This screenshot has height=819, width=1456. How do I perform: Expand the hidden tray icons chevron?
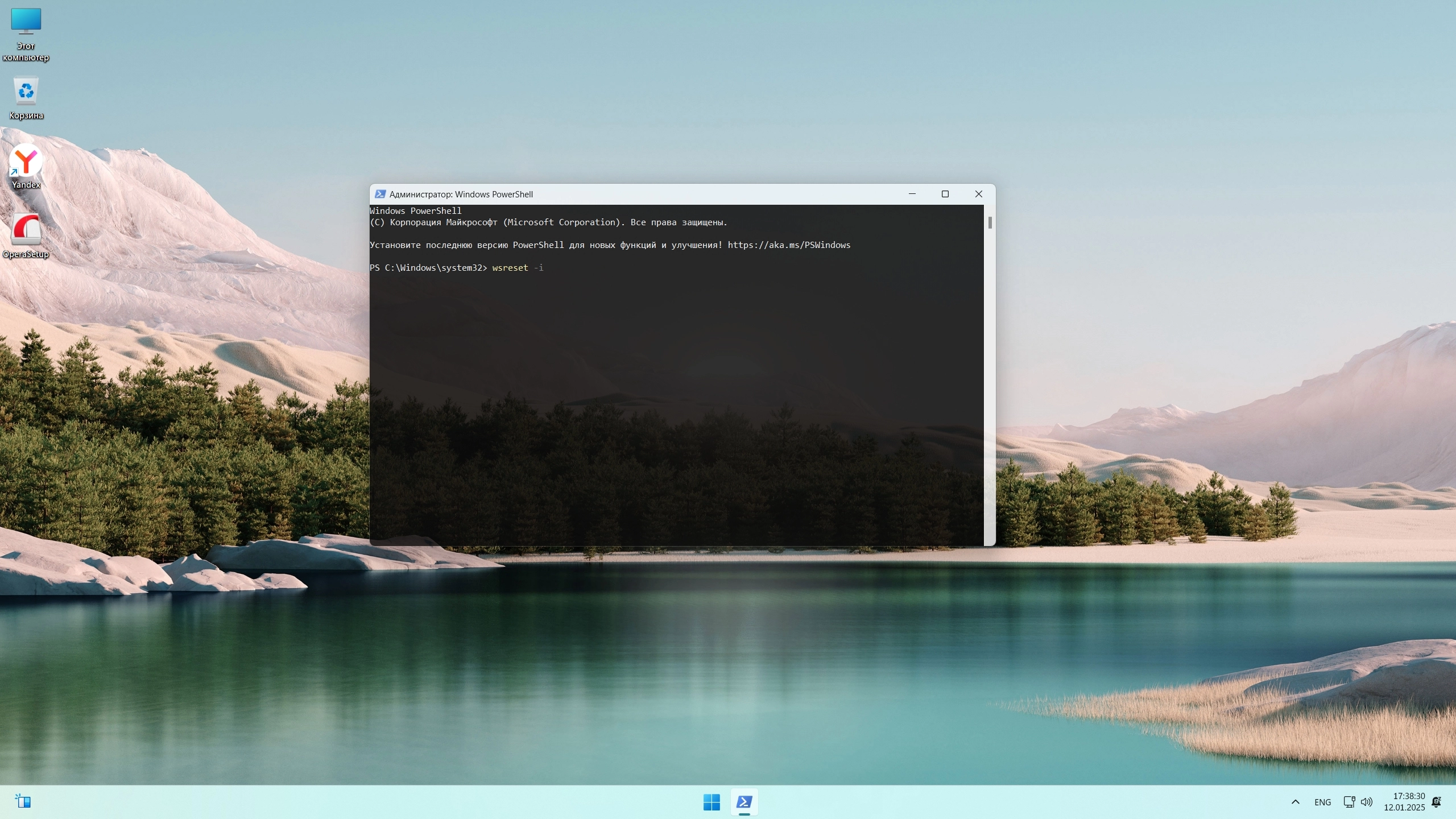(1295, 802)
